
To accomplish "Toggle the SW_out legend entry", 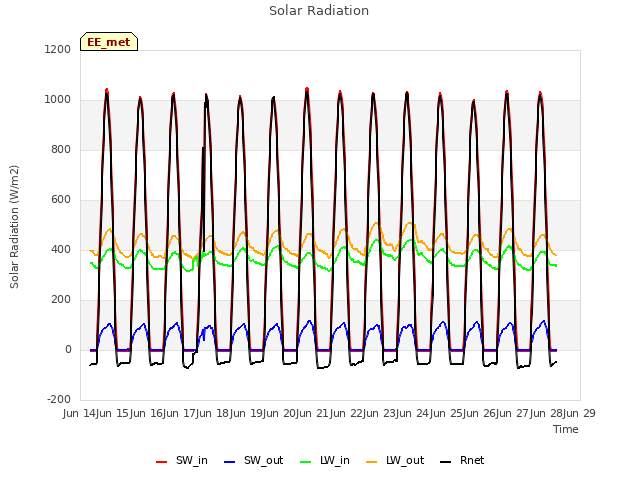I will 253,460.
